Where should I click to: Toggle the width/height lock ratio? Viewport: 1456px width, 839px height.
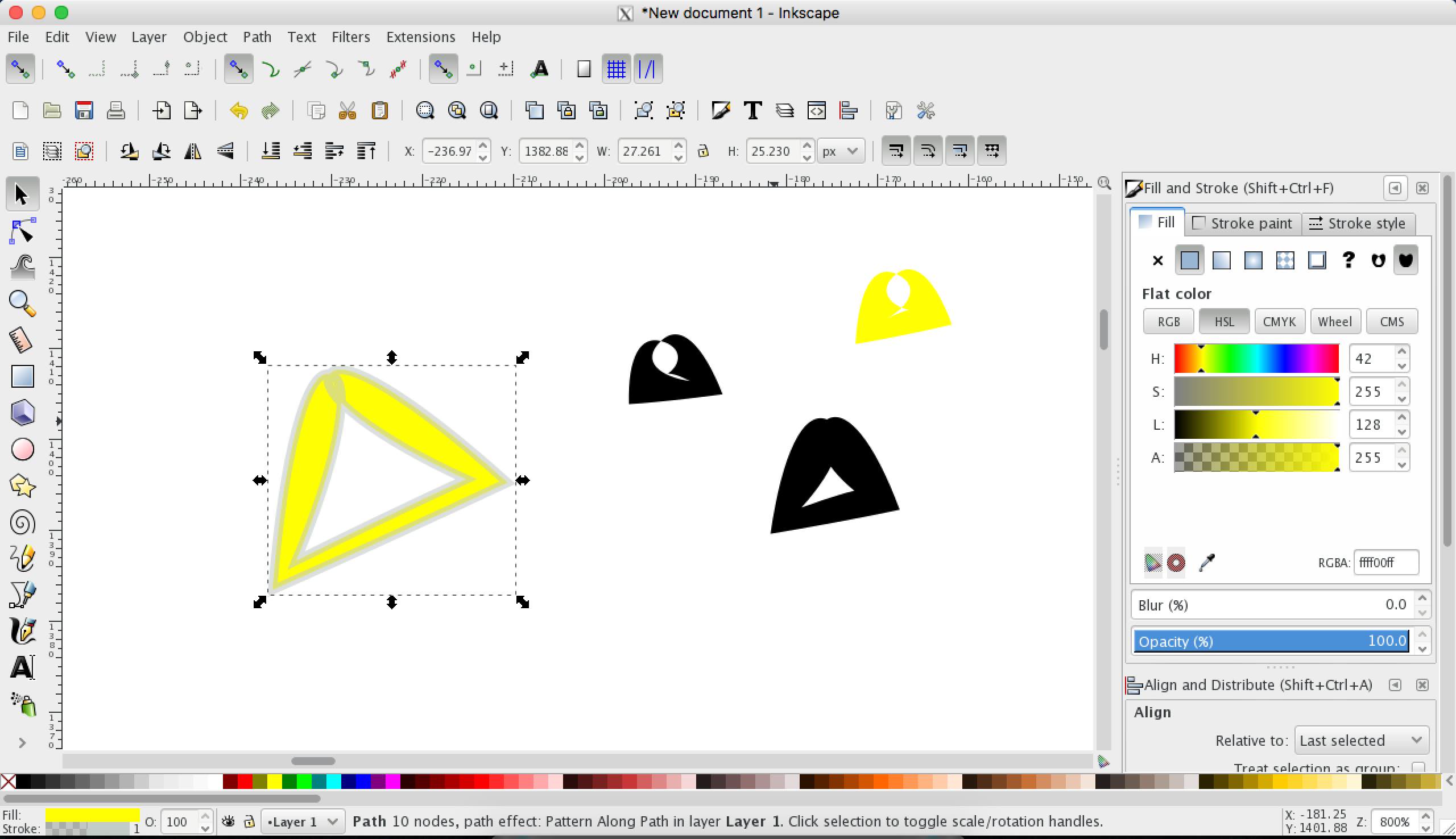pyautogui.click(x=703, y=151)
